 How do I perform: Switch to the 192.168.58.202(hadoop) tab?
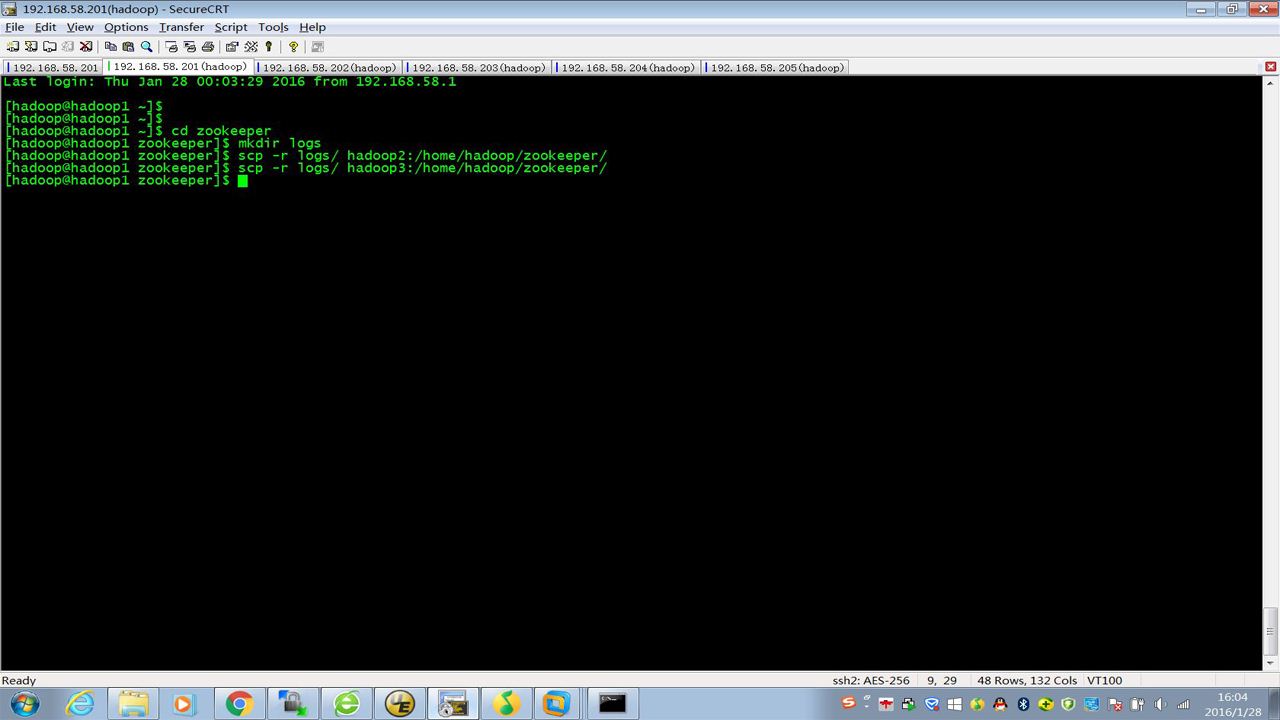tap(327, 68)
